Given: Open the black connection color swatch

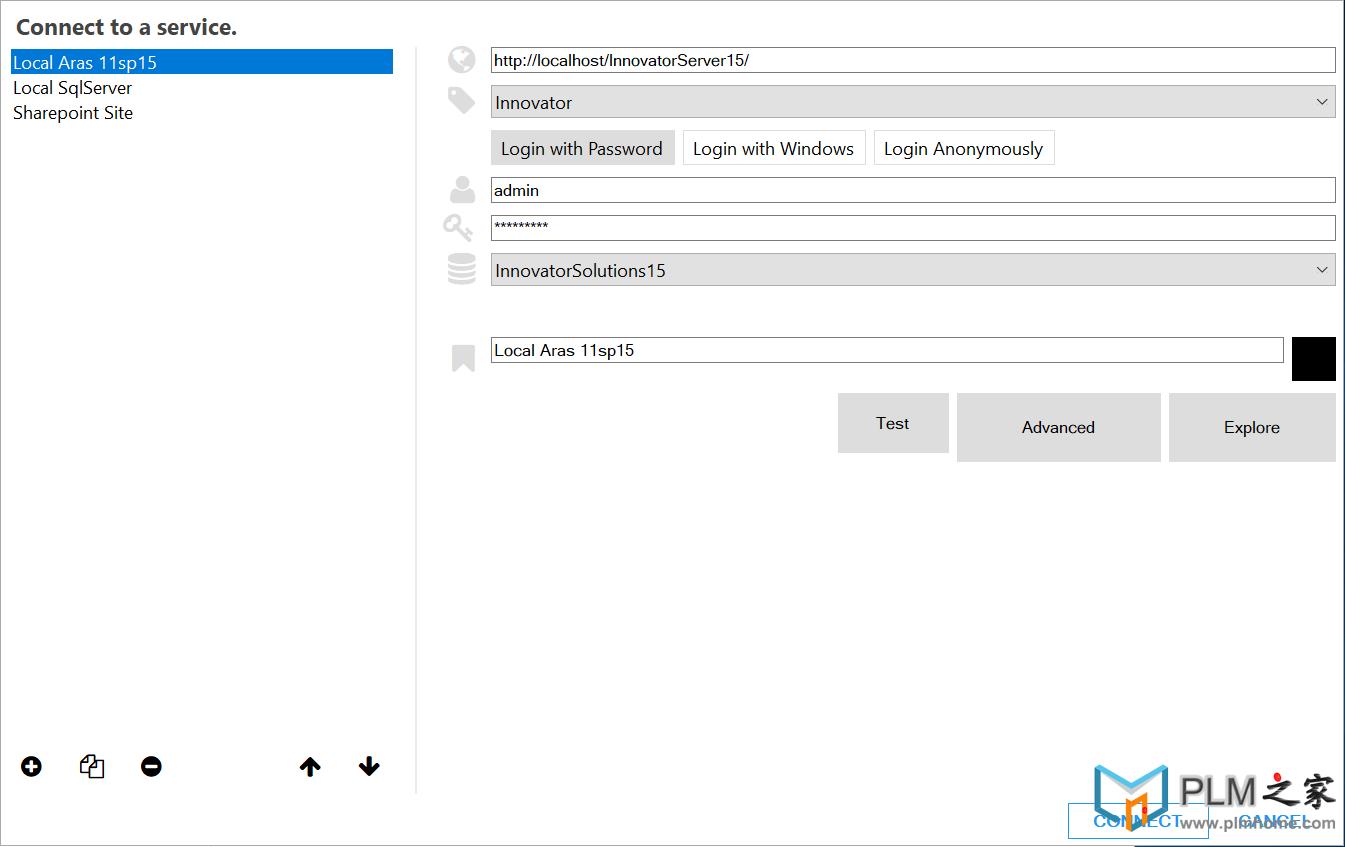Looking at the screenshot, I should pos(1314,359).
